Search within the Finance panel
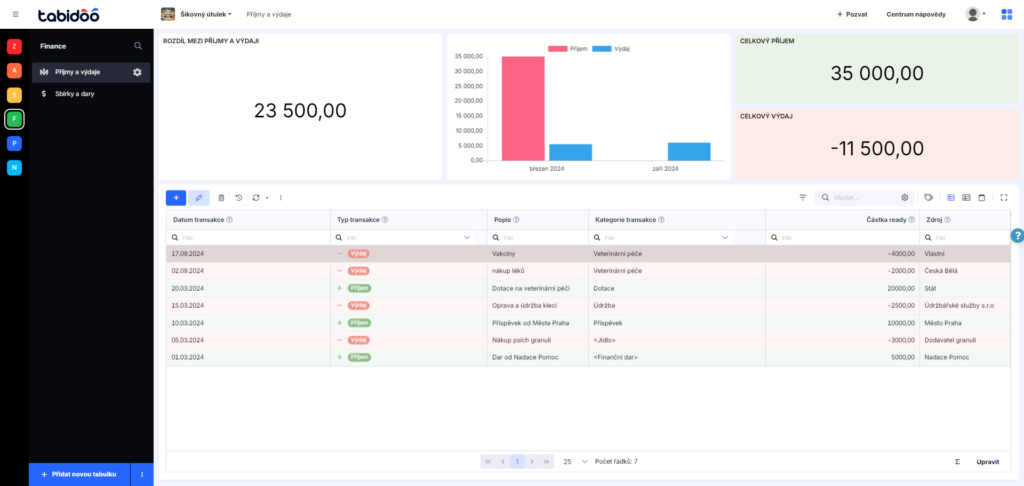Image resolution: width=1024 pixels, height=486 pixels. point(137,46)
